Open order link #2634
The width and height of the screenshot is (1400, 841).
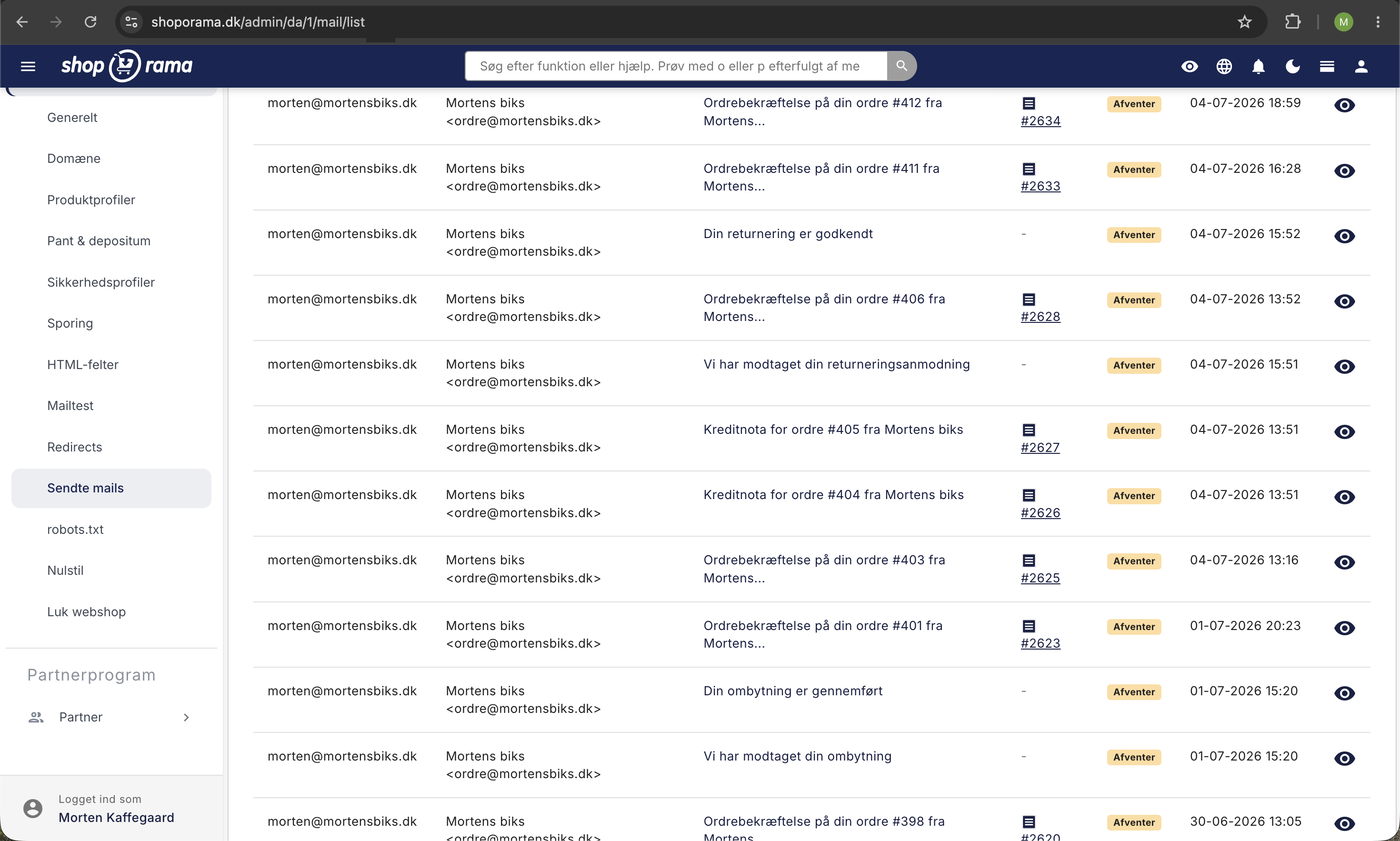1040,121
